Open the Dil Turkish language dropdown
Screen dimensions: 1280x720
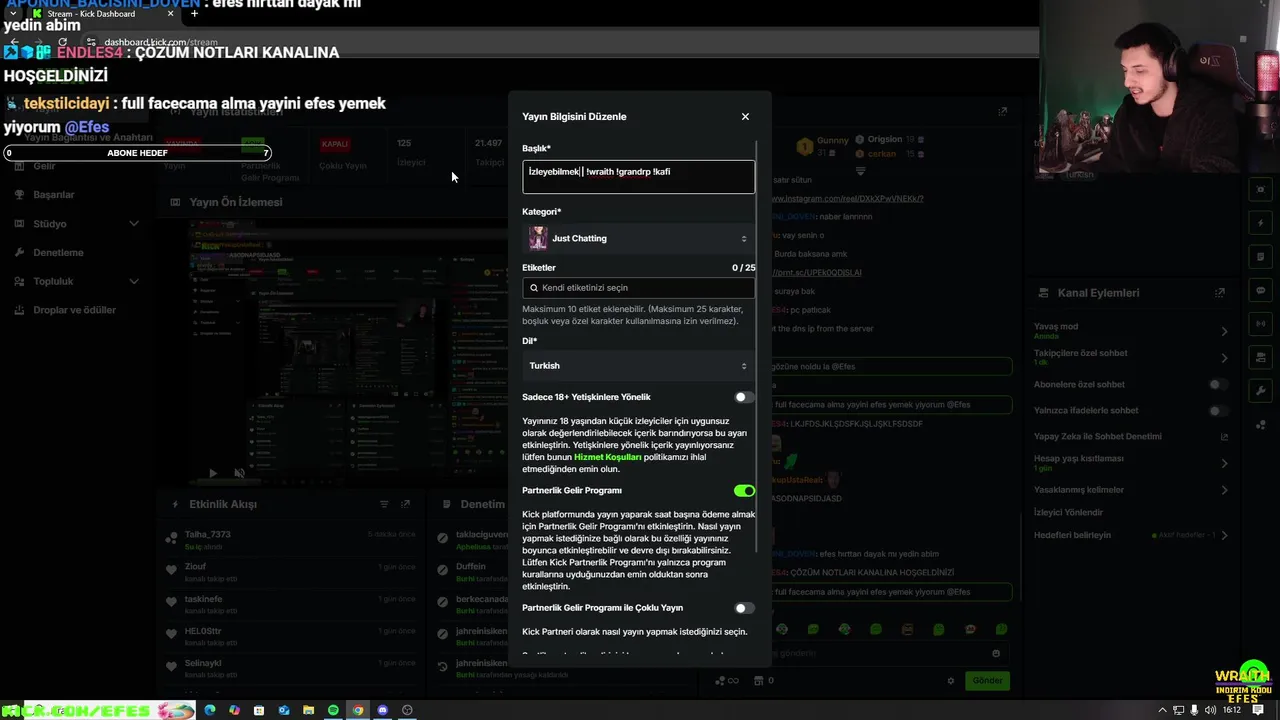[x=638, y=365]
